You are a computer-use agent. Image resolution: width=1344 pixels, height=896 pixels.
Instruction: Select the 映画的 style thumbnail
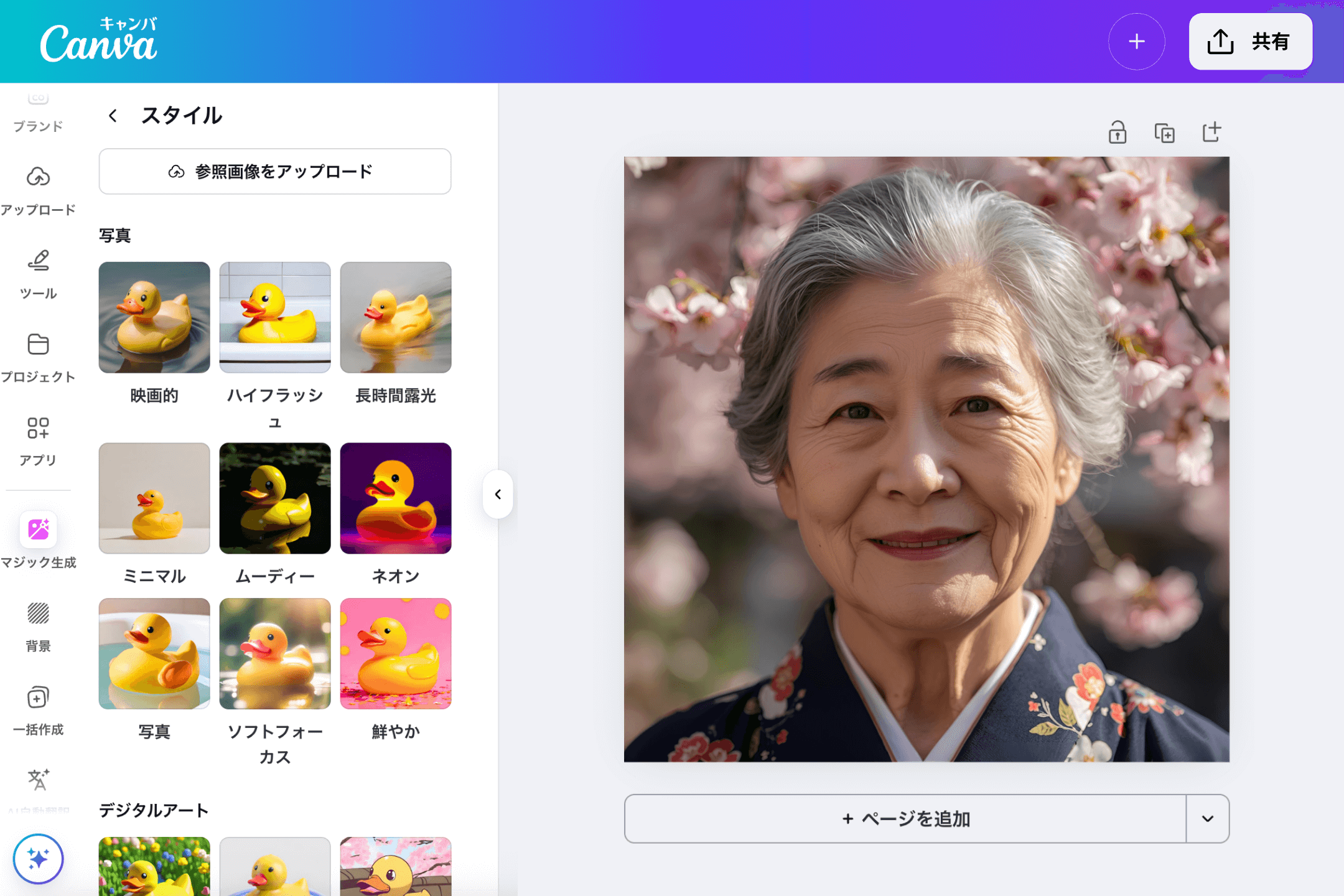point(154,317)
